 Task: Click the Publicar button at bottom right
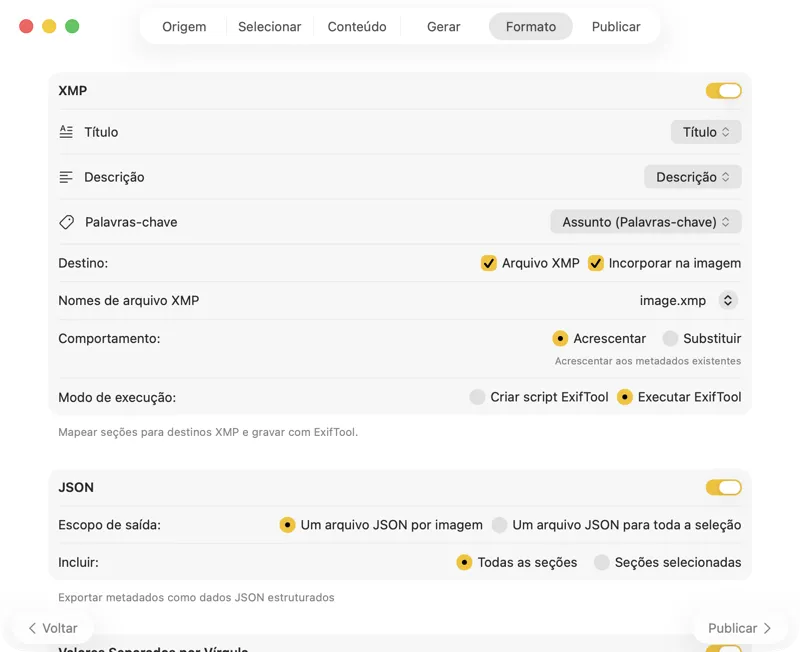(x=737, y=628)
